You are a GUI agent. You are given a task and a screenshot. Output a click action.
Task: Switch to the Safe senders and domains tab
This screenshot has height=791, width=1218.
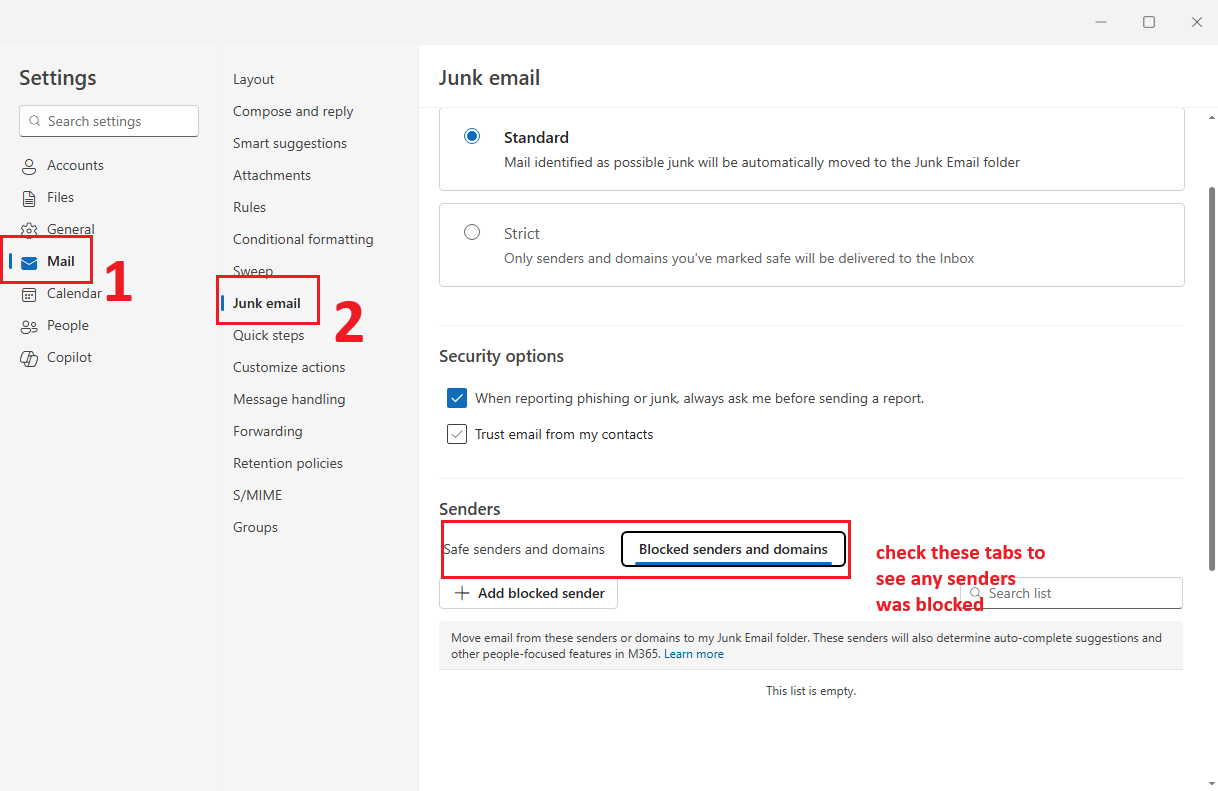click(525, 549)
